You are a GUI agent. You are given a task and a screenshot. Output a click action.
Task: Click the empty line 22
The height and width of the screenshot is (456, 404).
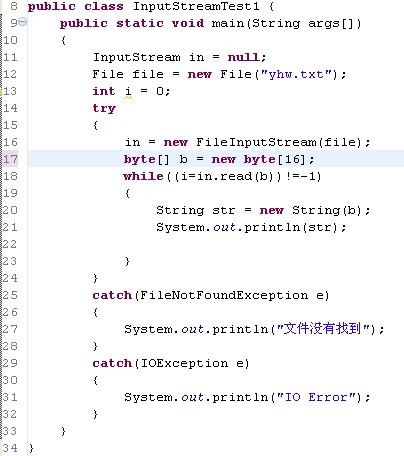[x=216, y=244]
